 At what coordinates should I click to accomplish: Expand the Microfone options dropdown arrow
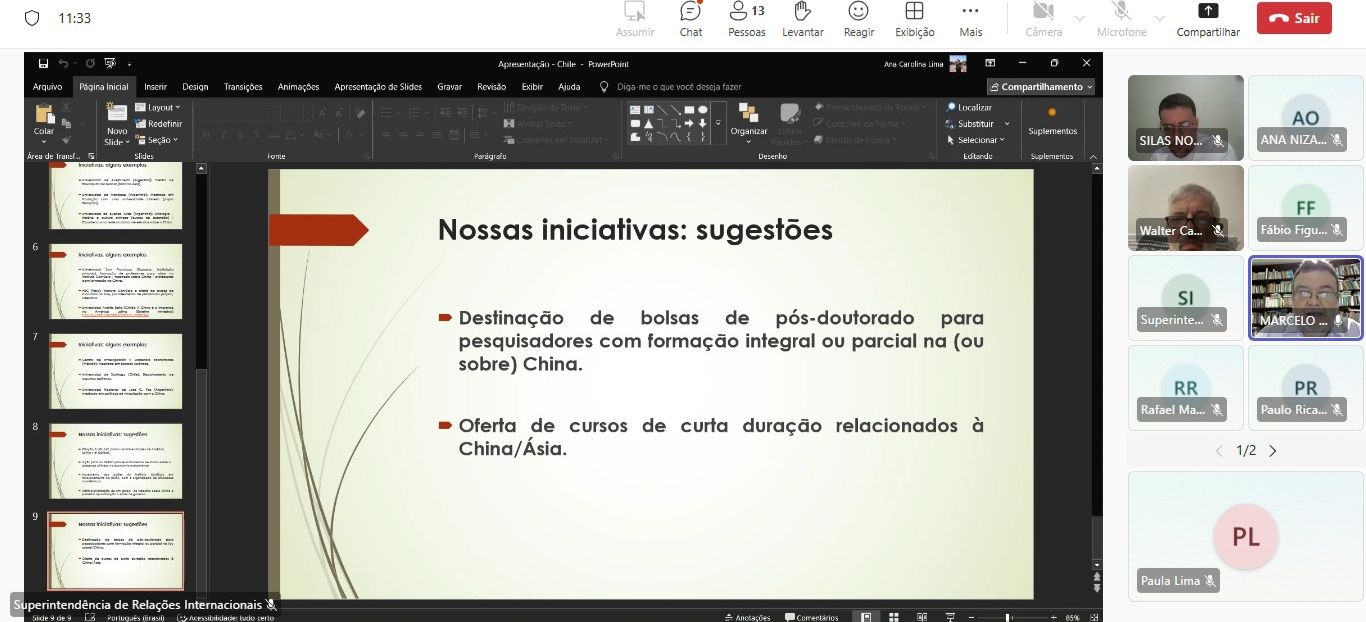tap(1160, 19)
